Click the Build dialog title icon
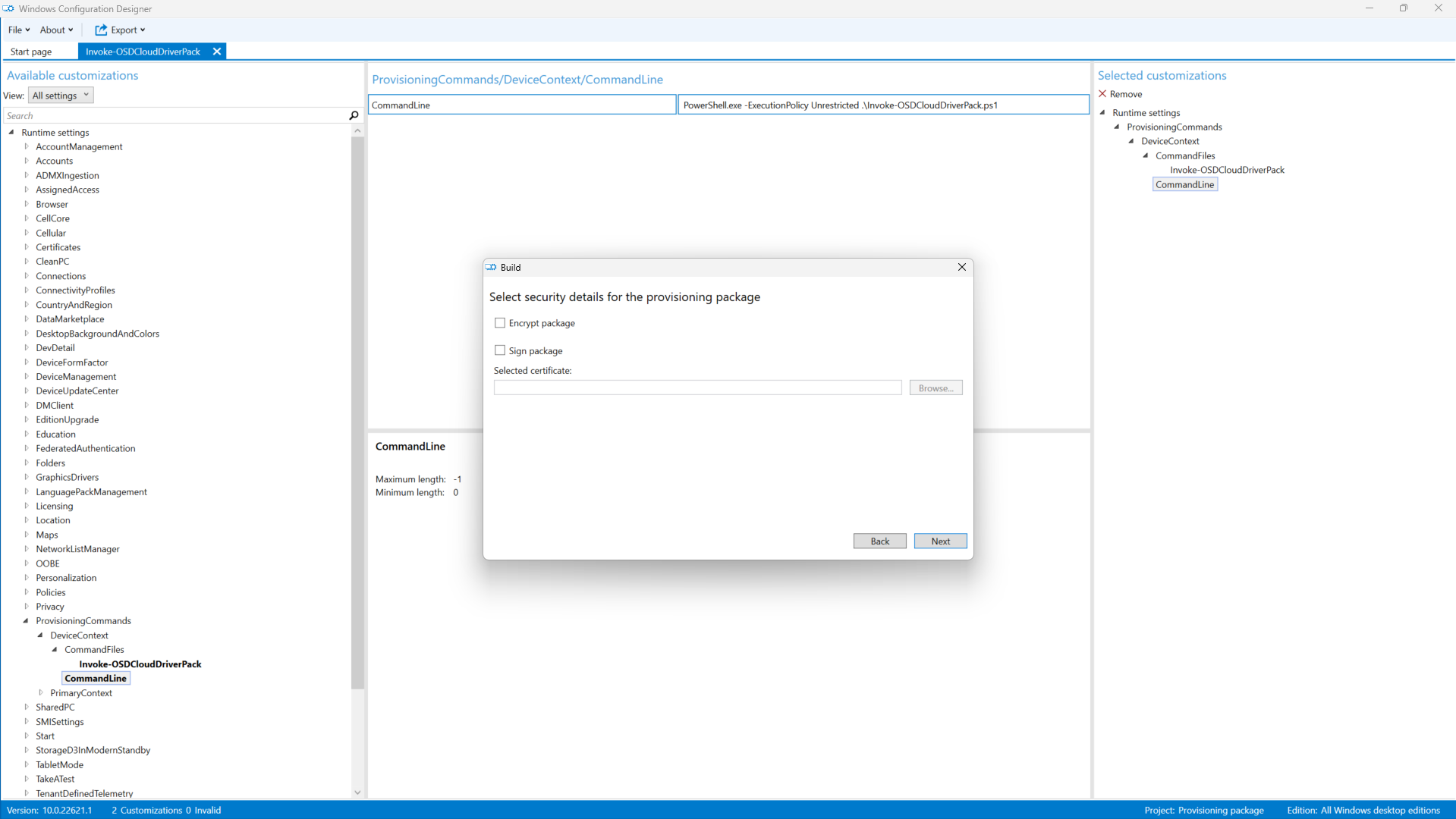Image resolution: width=1456 pixels, height=819 pixels. point(492,267)
